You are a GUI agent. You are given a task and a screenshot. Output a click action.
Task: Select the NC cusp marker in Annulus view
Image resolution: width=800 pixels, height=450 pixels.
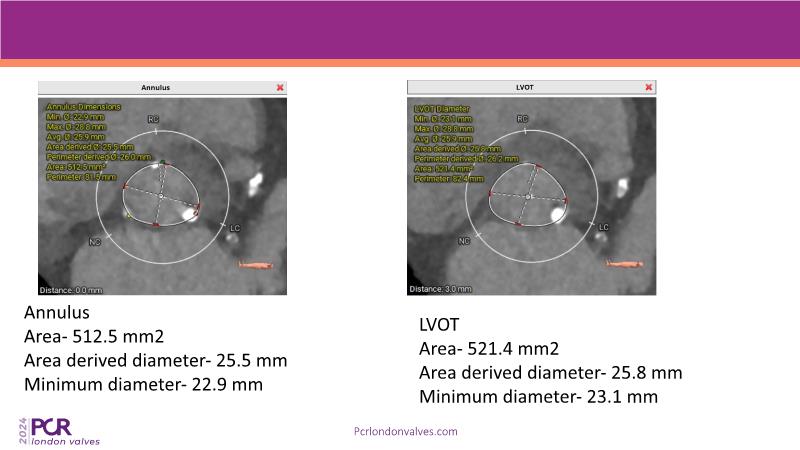click(96, 241)
